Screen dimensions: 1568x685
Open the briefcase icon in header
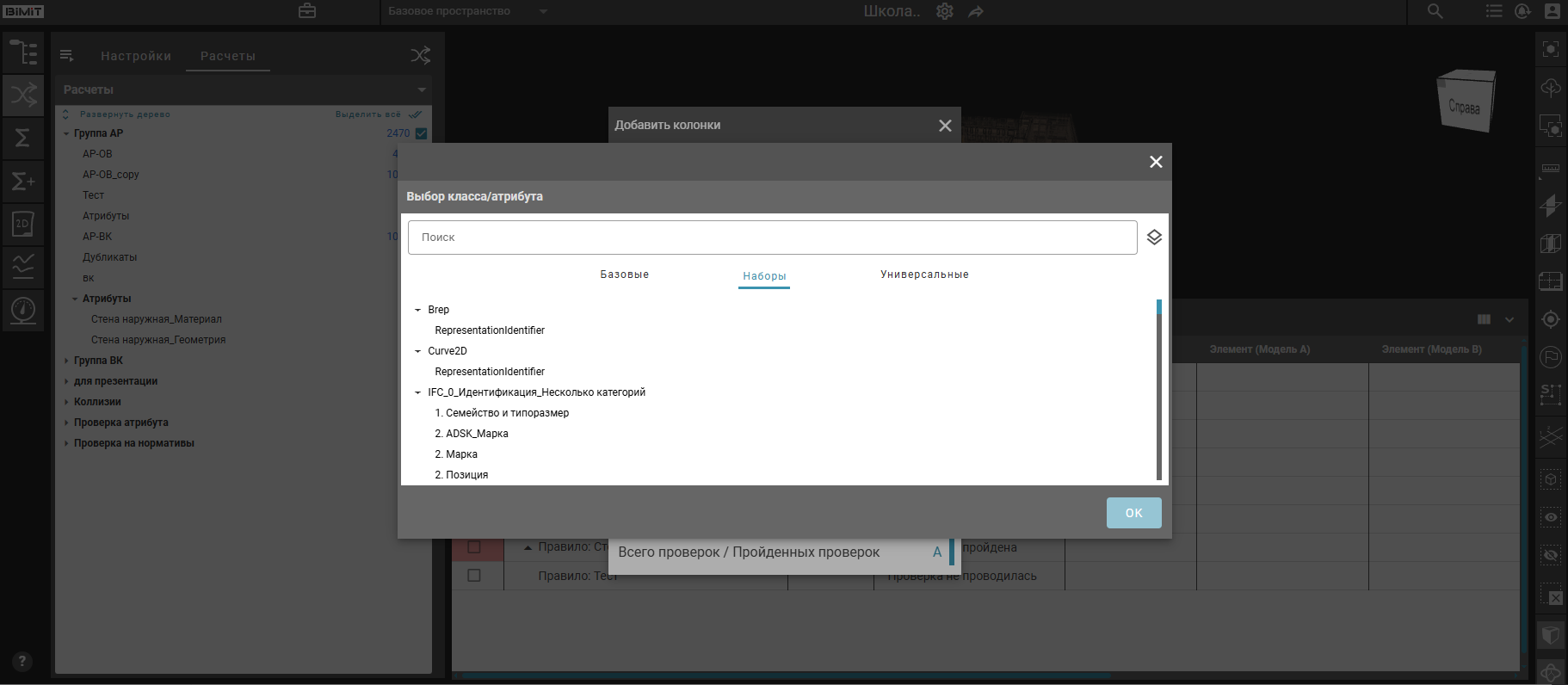tap(307, 11)
